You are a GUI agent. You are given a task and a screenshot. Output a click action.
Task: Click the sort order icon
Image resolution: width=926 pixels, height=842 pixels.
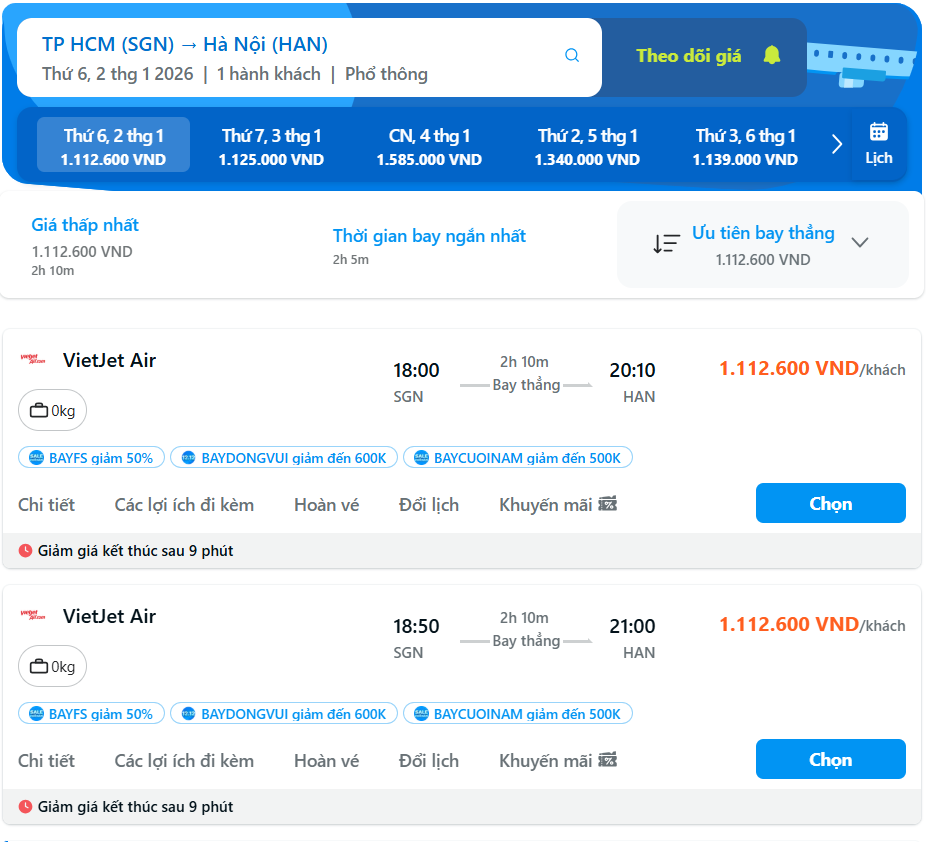point(666,243)
